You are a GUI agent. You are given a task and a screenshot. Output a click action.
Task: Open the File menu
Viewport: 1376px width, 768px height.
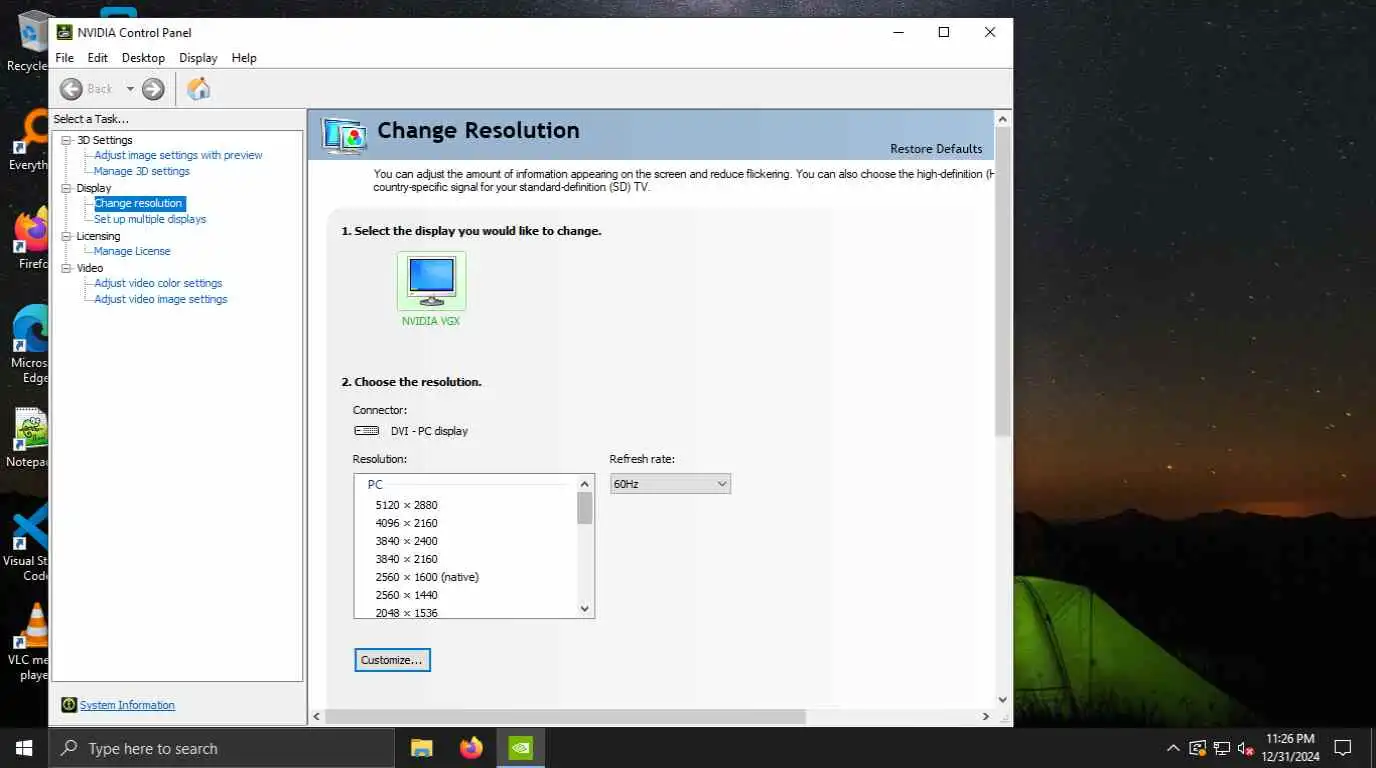pyautogui.click(x=65, y=58)
